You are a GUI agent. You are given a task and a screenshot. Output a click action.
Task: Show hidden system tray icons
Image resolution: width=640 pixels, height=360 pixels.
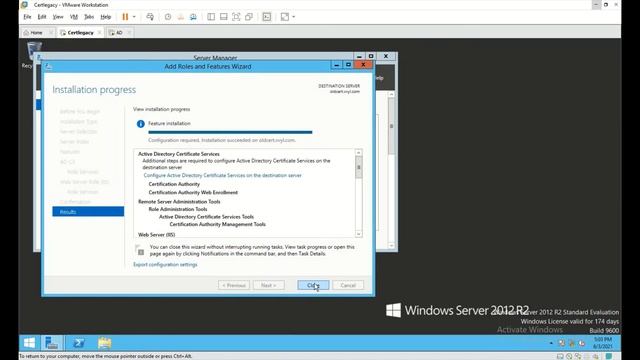point(551,343)
